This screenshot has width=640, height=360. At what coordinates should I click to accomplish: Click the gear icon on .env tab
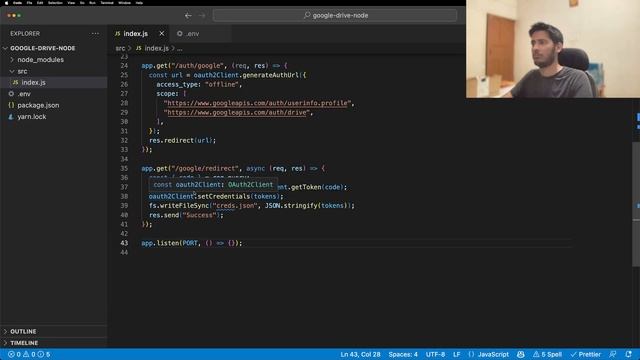coord(180,33)
